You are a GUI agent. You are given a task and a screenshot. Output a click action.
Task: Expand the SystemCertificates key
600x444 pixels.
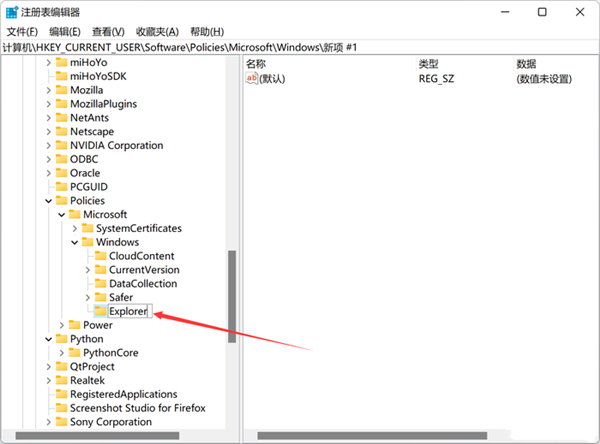pyautogui.click(x=74, y=228)
